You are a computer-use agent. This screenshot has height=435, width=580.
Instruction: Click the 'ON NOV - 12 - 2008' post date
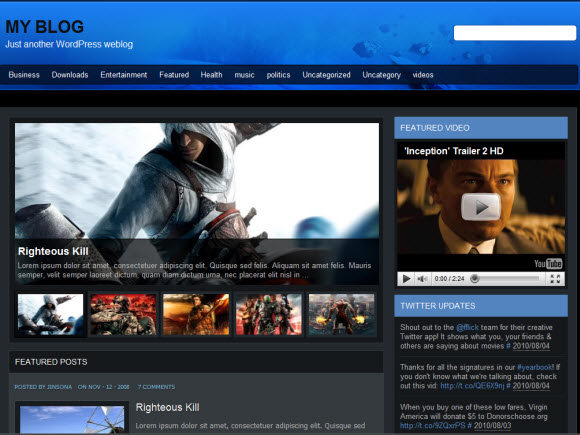[104, 387]
